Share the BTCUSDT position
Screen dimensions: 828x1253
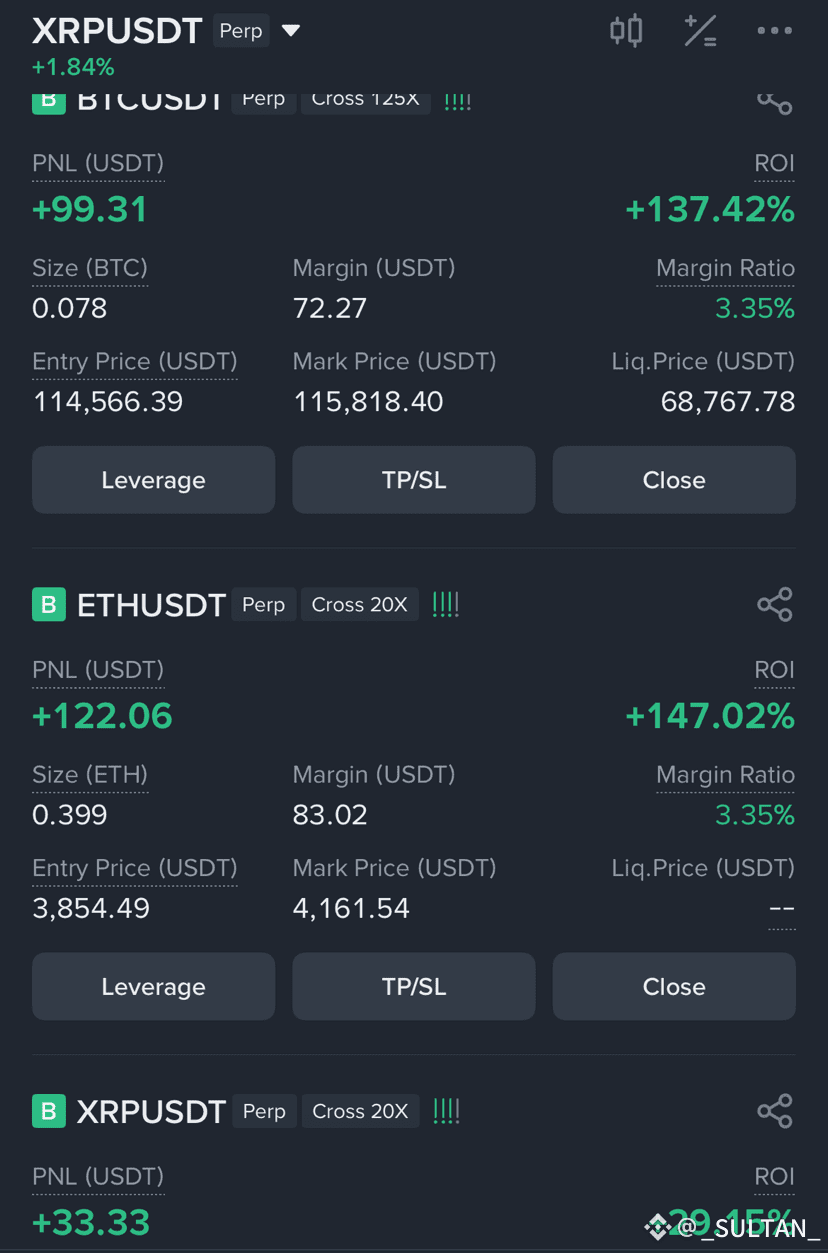tap(774, 101)
